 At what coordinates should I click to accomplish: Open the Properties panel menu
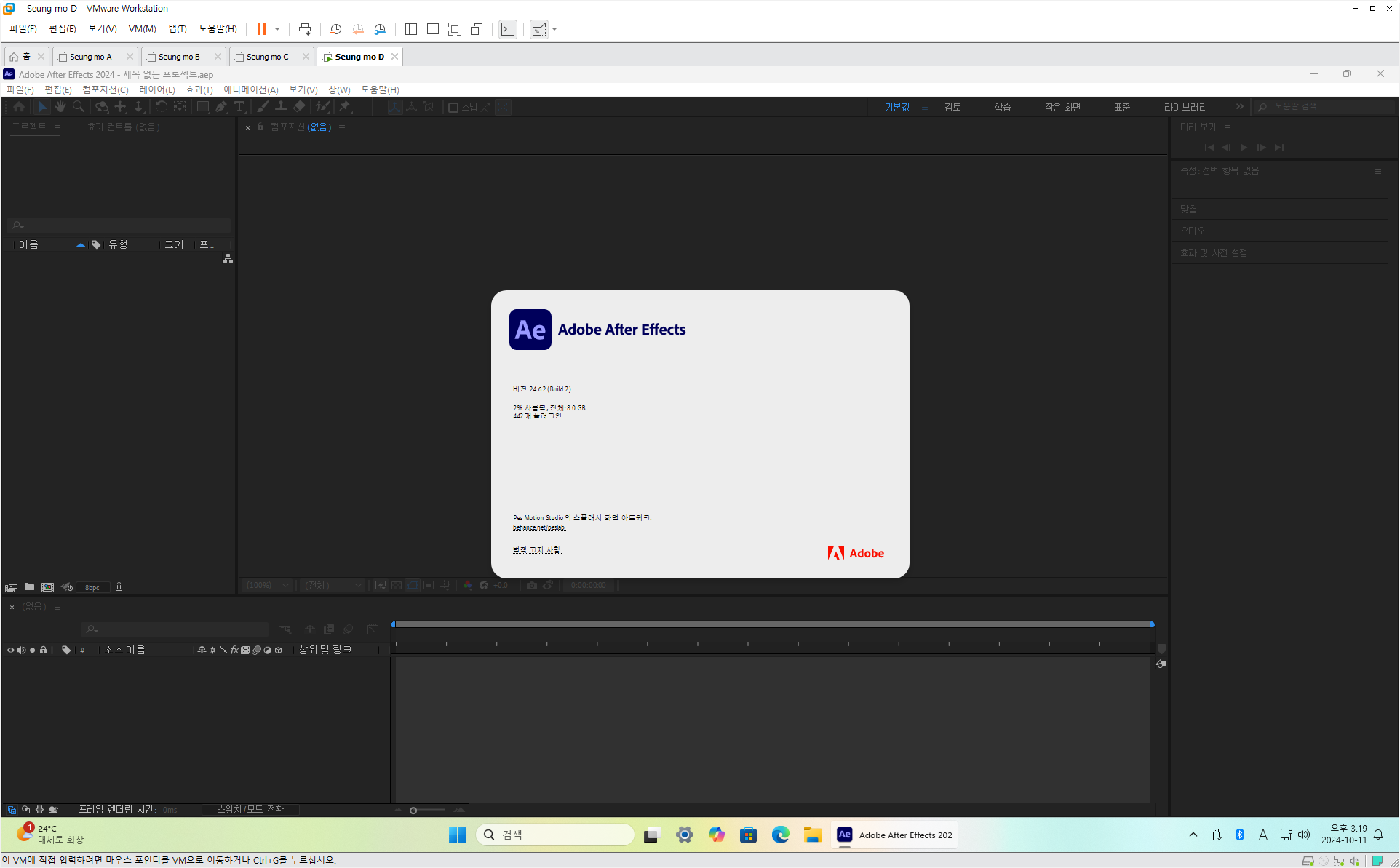(x=1377, y=171)
